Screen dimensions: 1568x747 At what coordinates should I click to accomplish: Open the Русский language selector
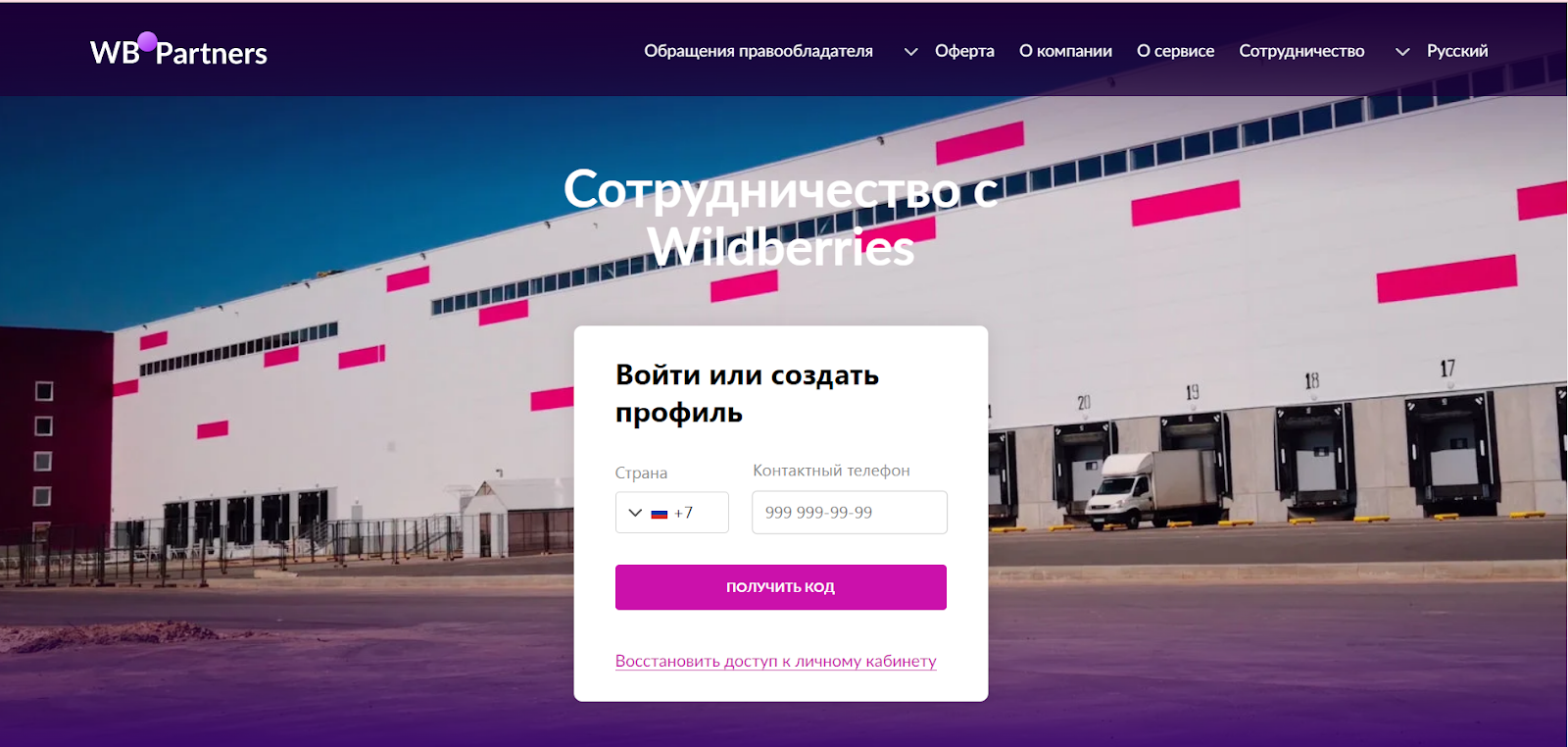click(1457, 51)
